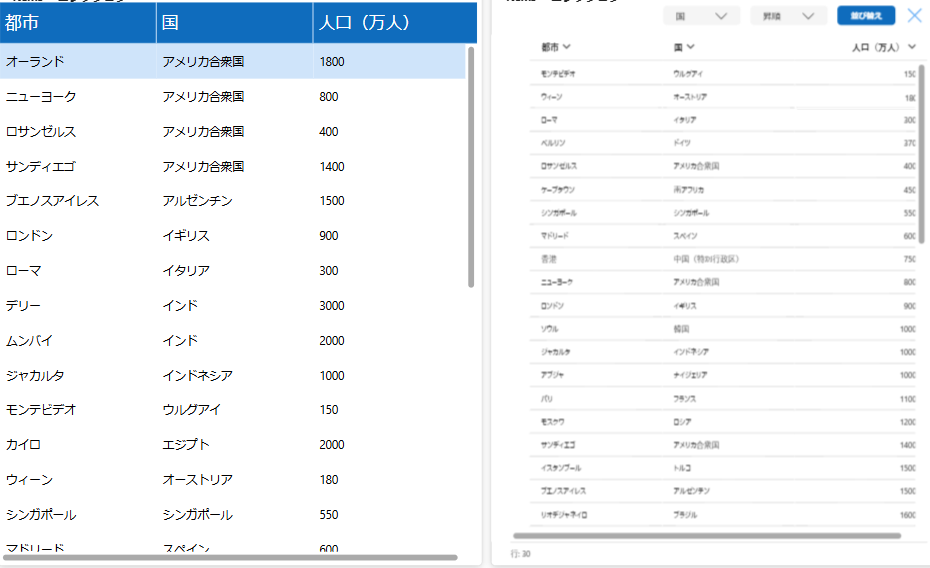Open the 国 sort field dropdown
Viewport: 930px width, 568px height.
click(701, 16)
